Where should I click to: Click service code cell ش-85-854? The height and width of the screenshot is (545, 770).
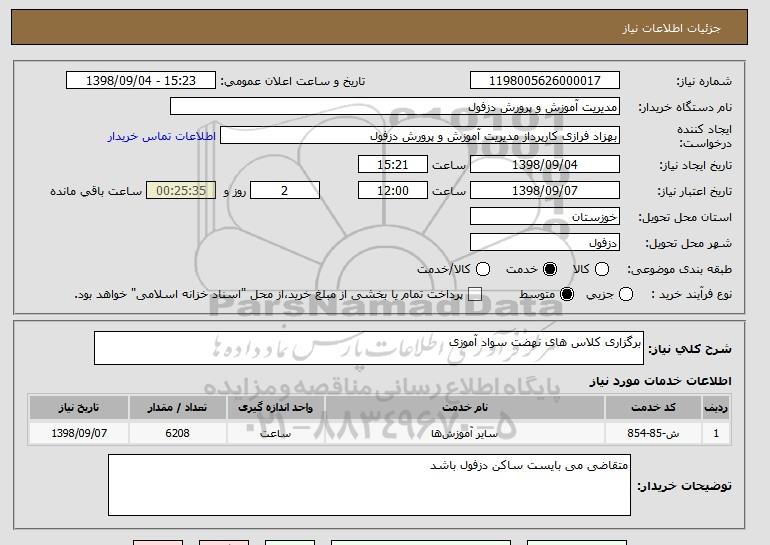pos(653,433)
